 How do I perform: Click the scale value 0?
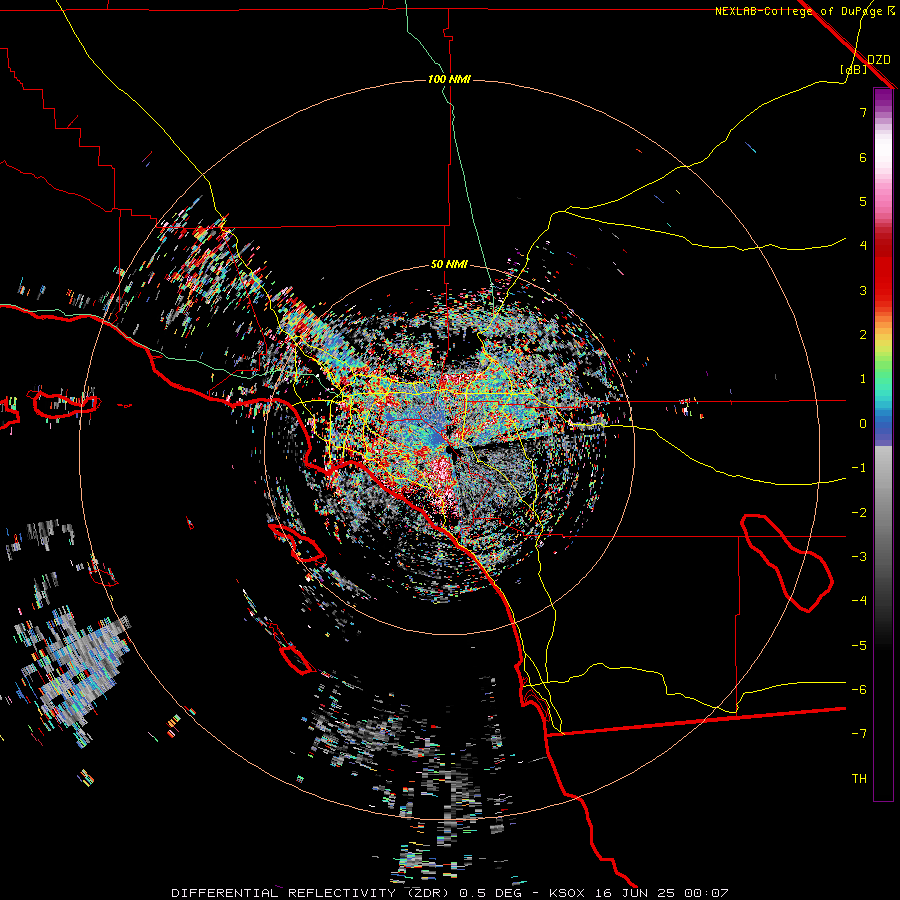point(863,424)
